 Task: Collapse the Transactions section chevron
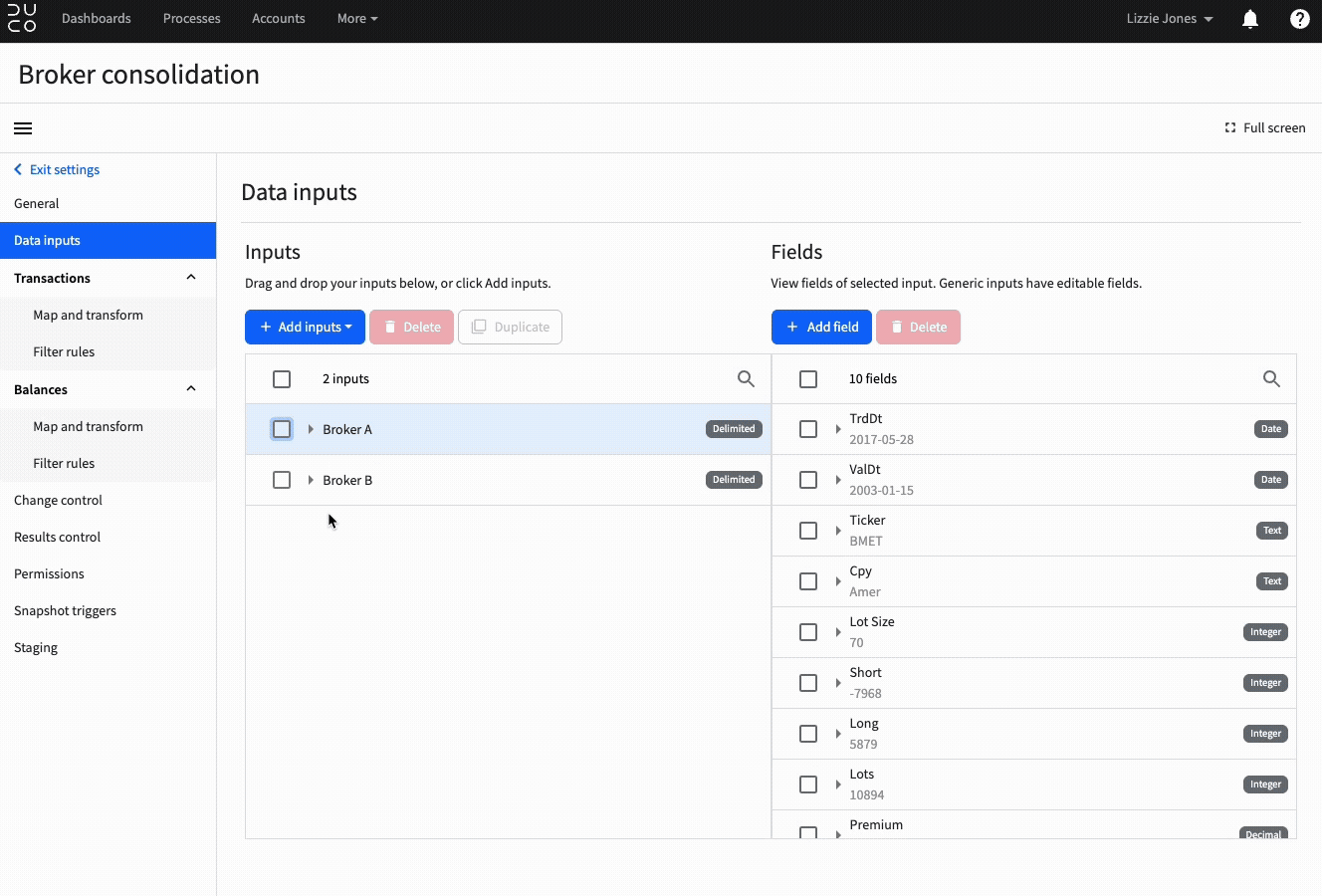[x=191, y=278]
